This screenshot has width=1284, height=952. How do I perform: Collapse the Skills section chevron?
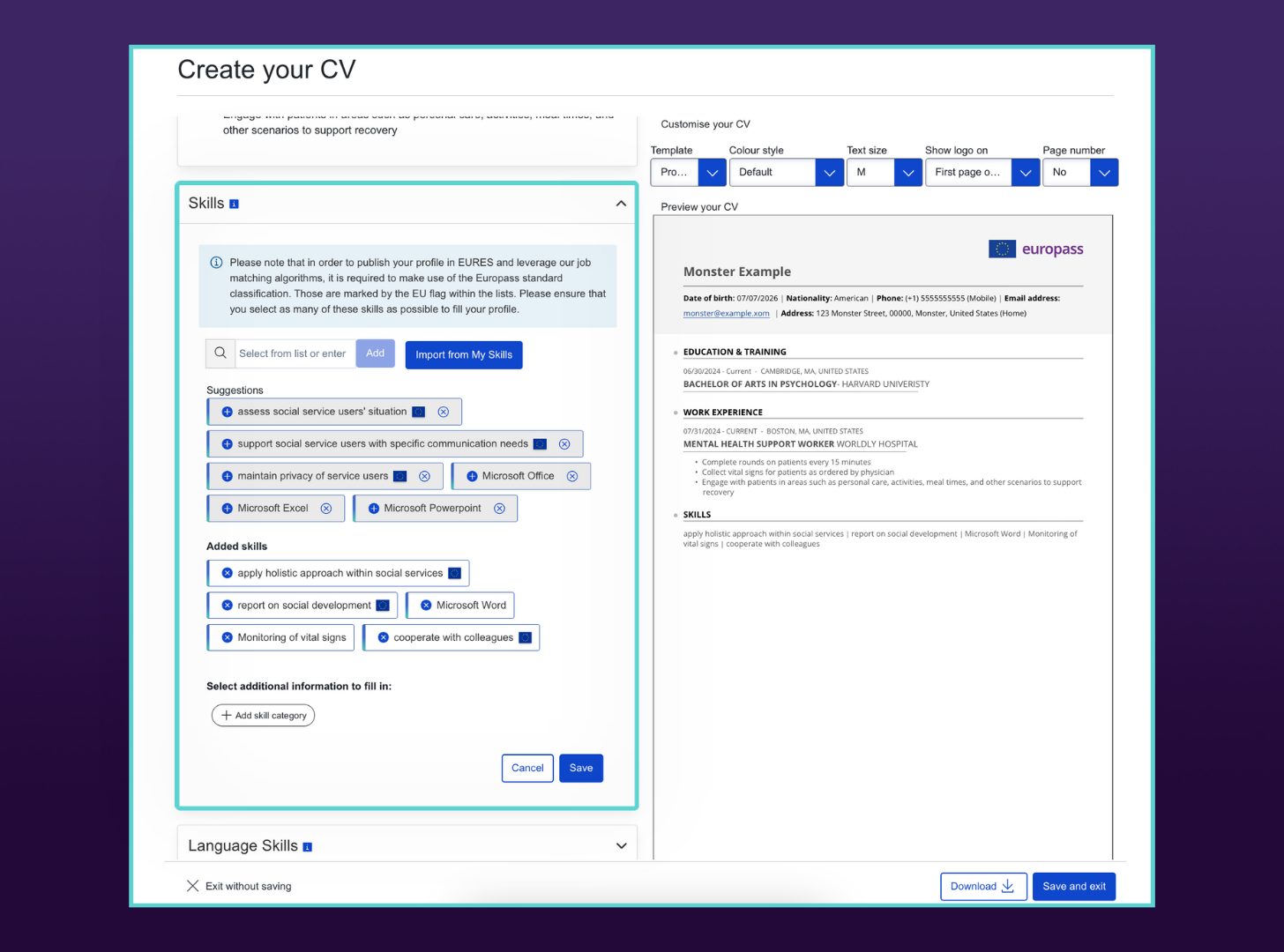tap(621, 204)
